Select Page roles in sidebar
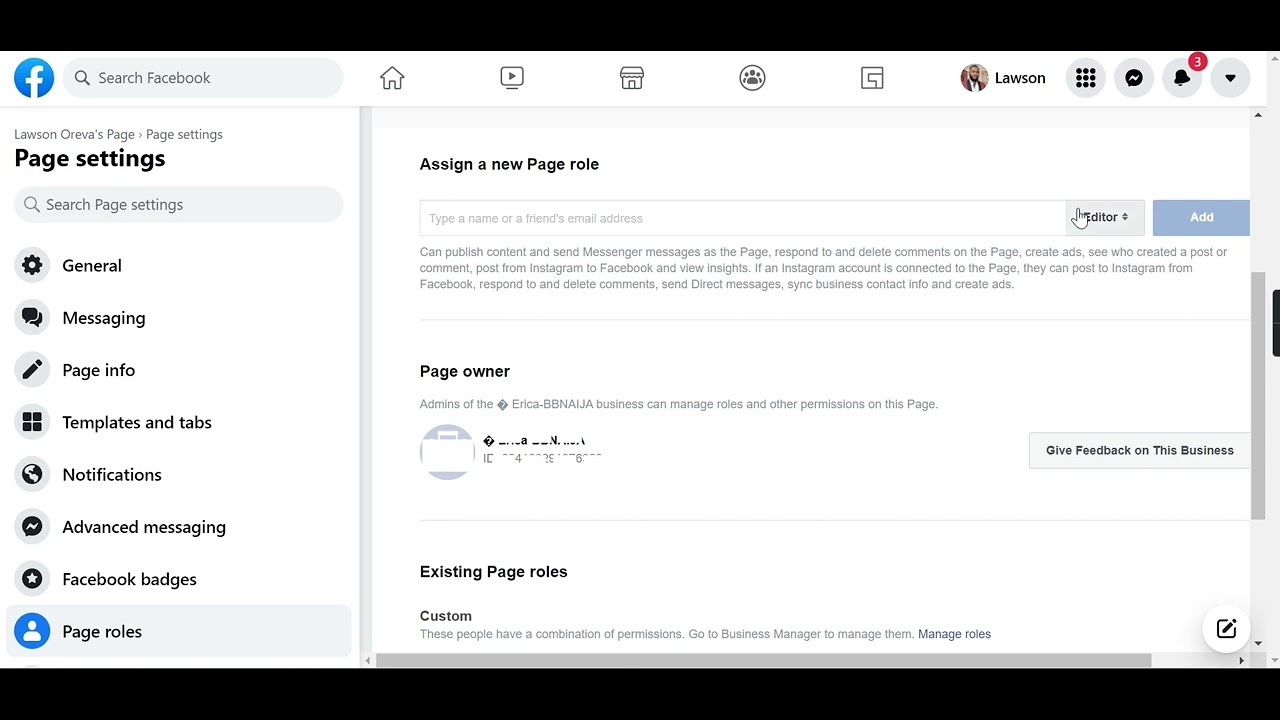 (x=179, y=632)
